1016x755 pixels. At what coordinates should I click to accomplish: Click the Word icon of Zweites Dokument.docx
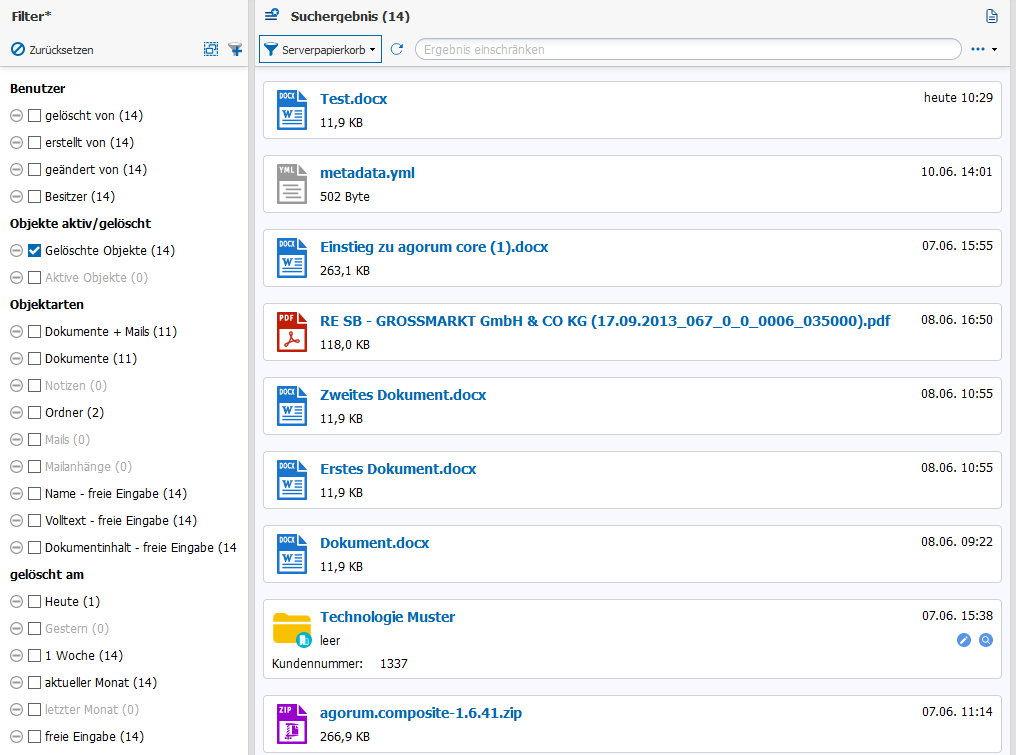[x=292, y=406]
